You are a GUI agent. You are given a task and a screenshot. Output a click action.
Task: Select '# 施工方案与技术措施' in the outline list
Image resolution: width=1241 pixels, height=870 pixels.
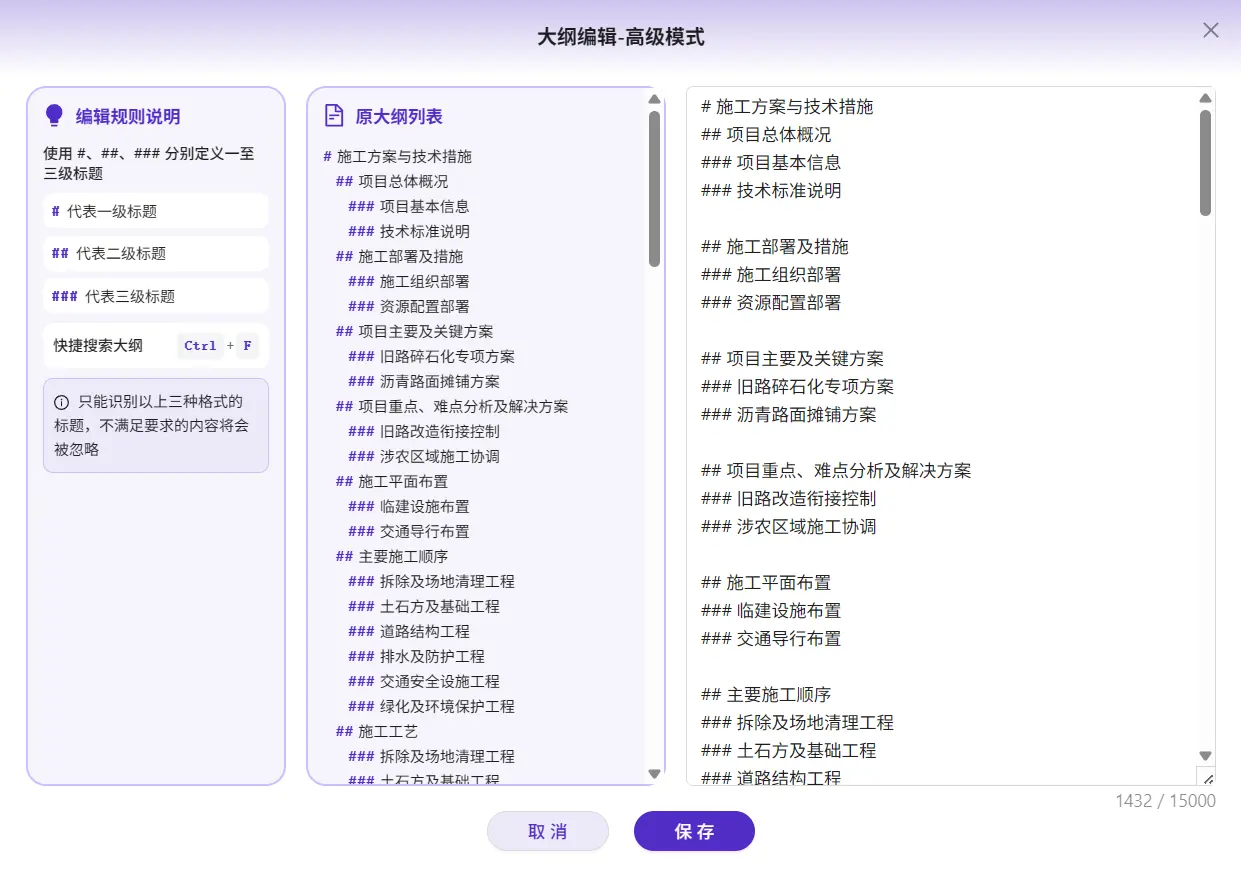click(x=398, y=156)
